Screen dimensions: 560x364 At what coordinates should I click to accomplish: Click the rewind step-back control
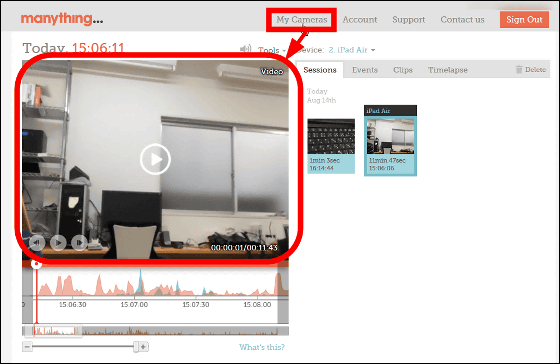click(x=37, y=243)
